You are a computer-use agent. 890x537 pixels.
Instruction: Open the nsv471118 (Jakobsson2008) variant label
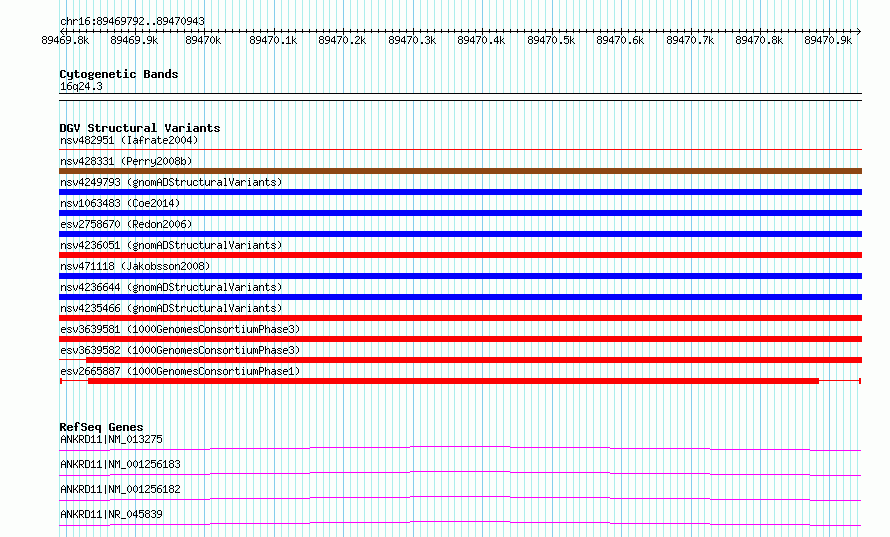[135, 266]
